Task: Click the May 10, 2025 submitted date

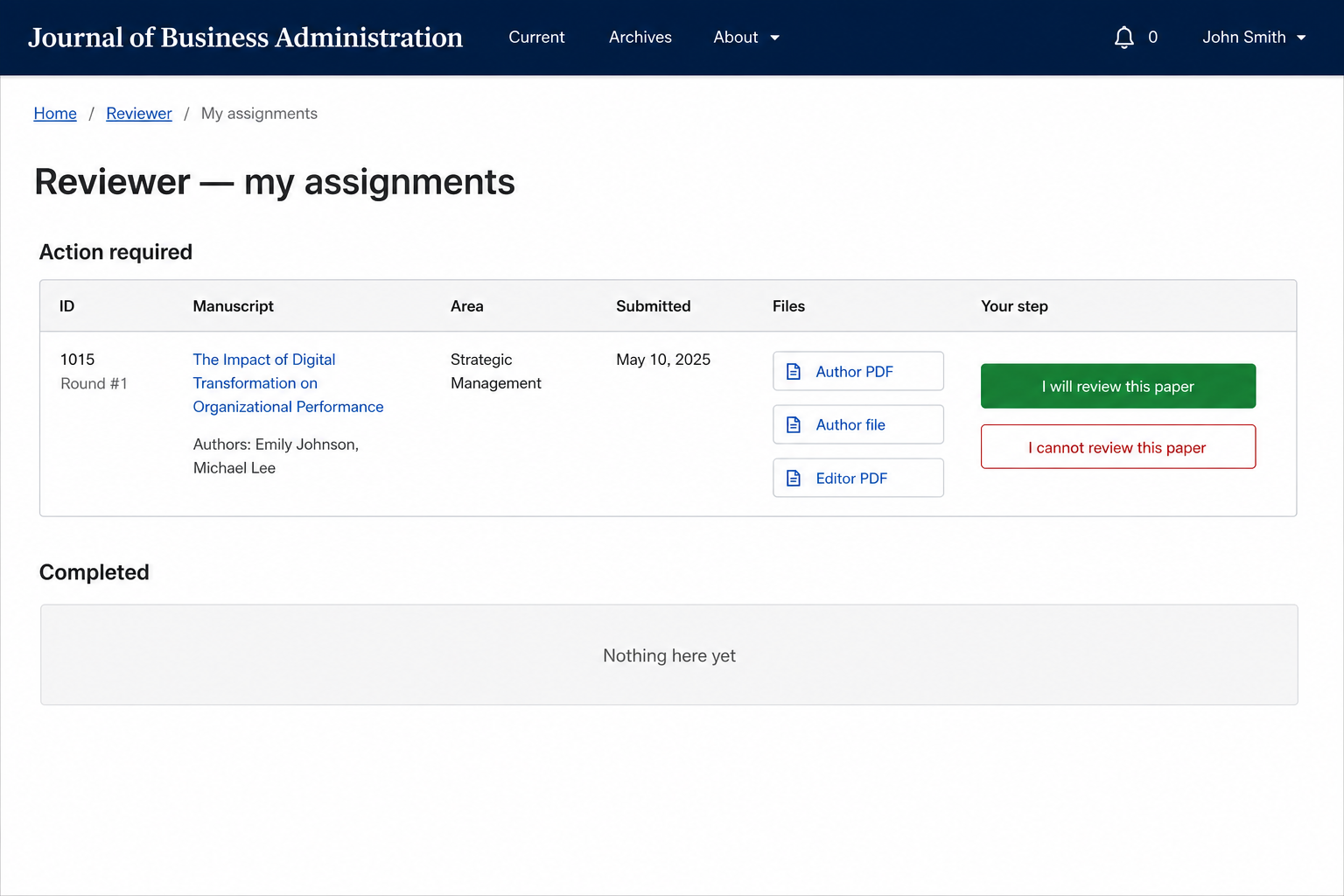Action: point(663,360)
